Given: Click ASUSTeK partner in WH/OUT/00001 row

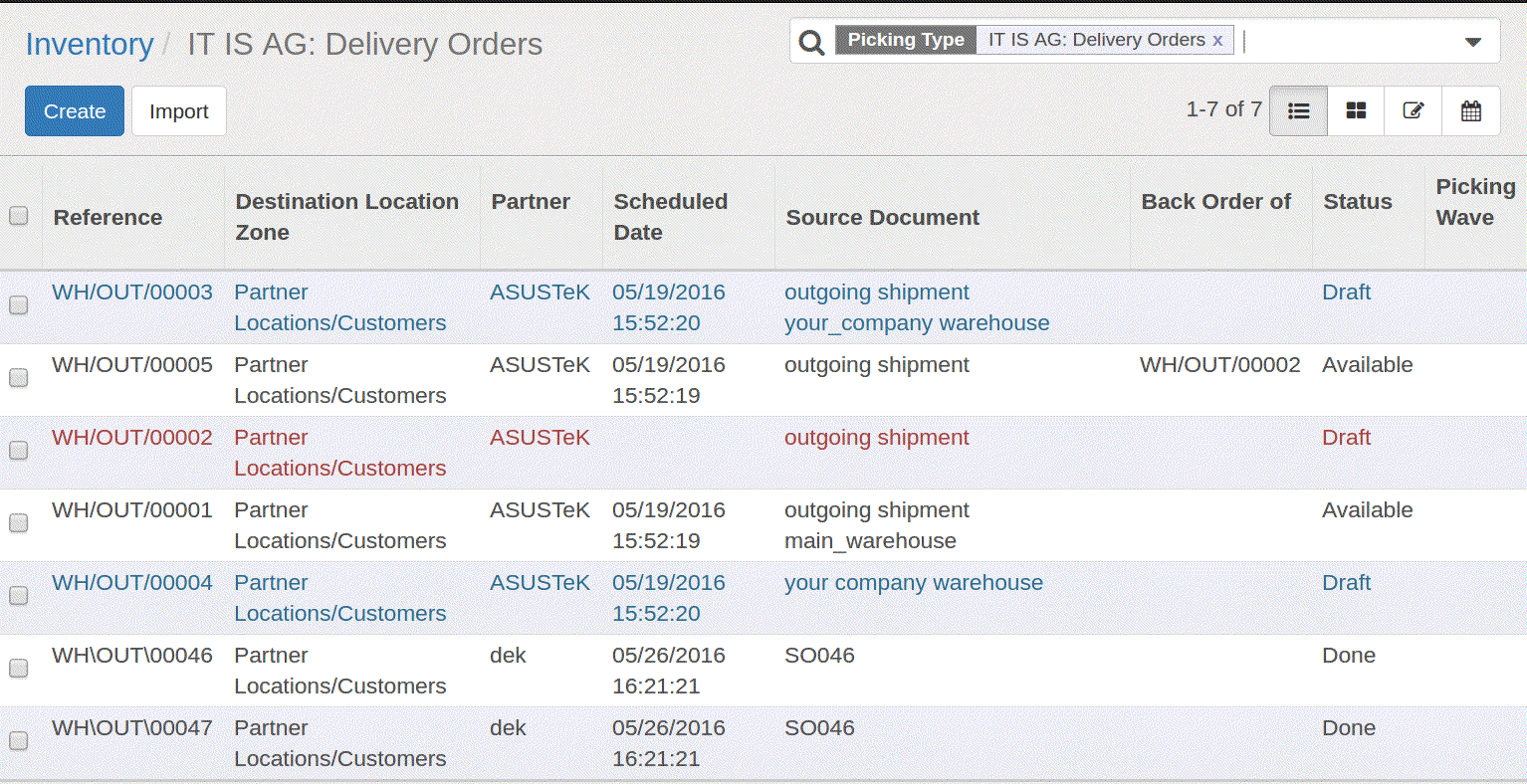Looking at the screenshot, I should (540, 510).
